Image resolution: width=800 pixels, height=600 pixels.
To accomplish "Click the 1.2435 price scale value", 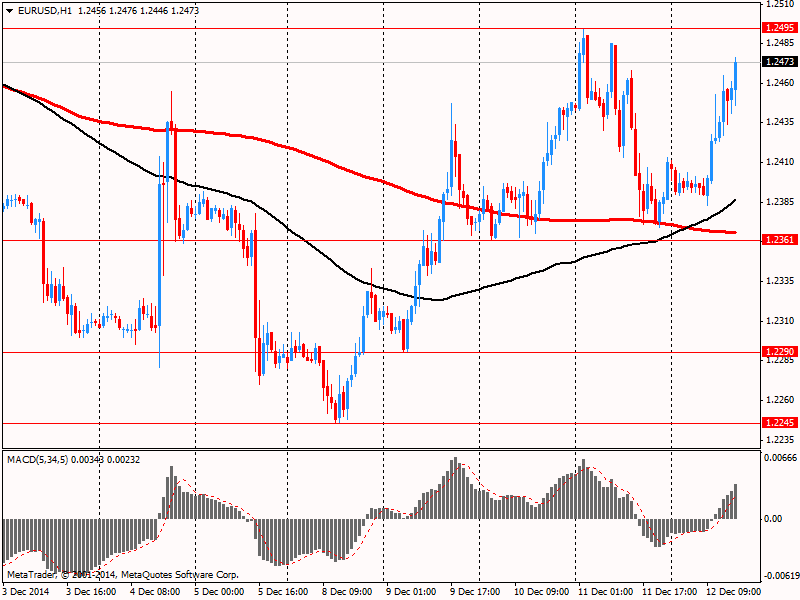I will tap(780, 122).
